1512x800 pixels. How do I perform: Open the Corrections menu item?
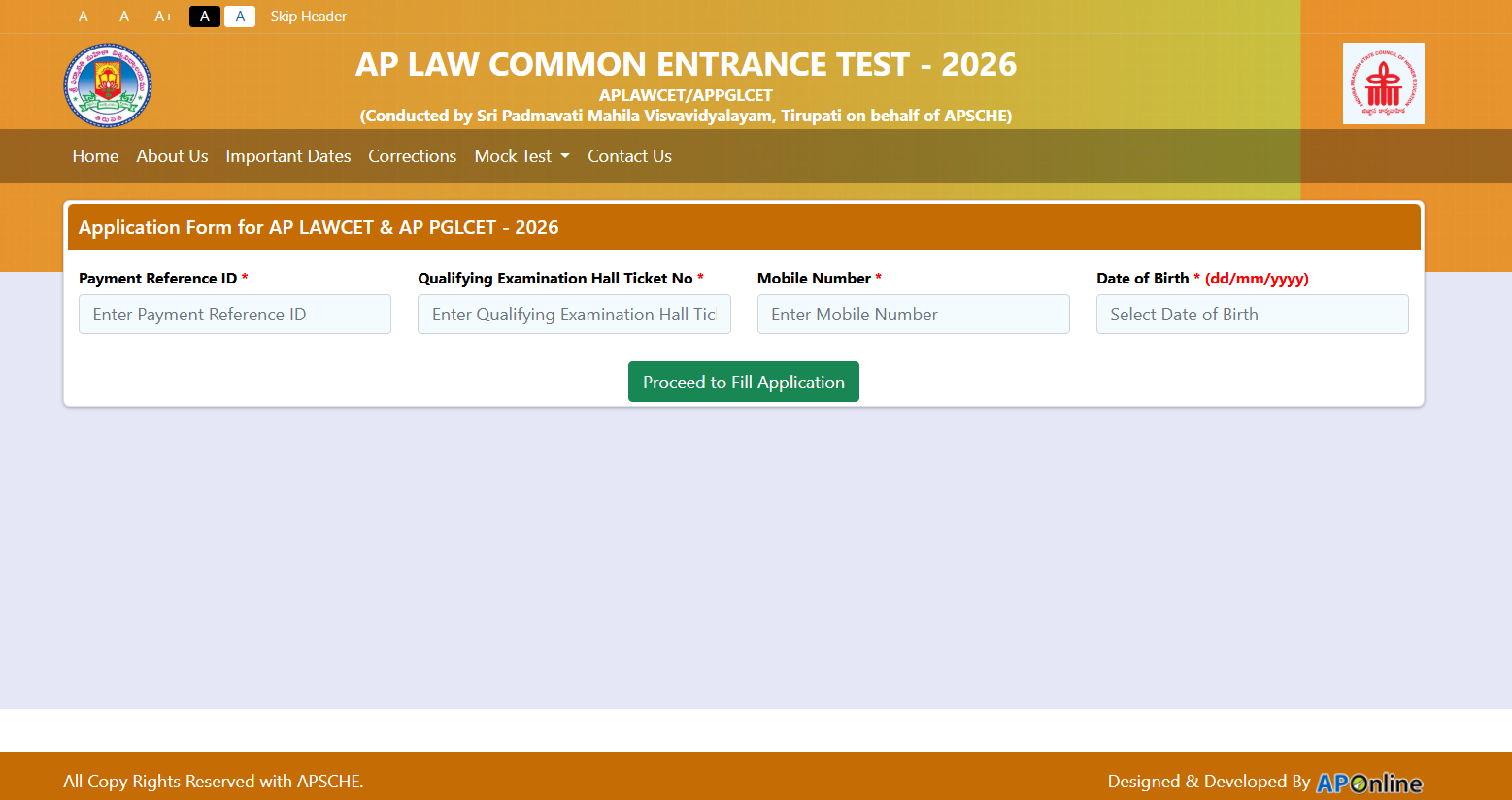point(412,156)
